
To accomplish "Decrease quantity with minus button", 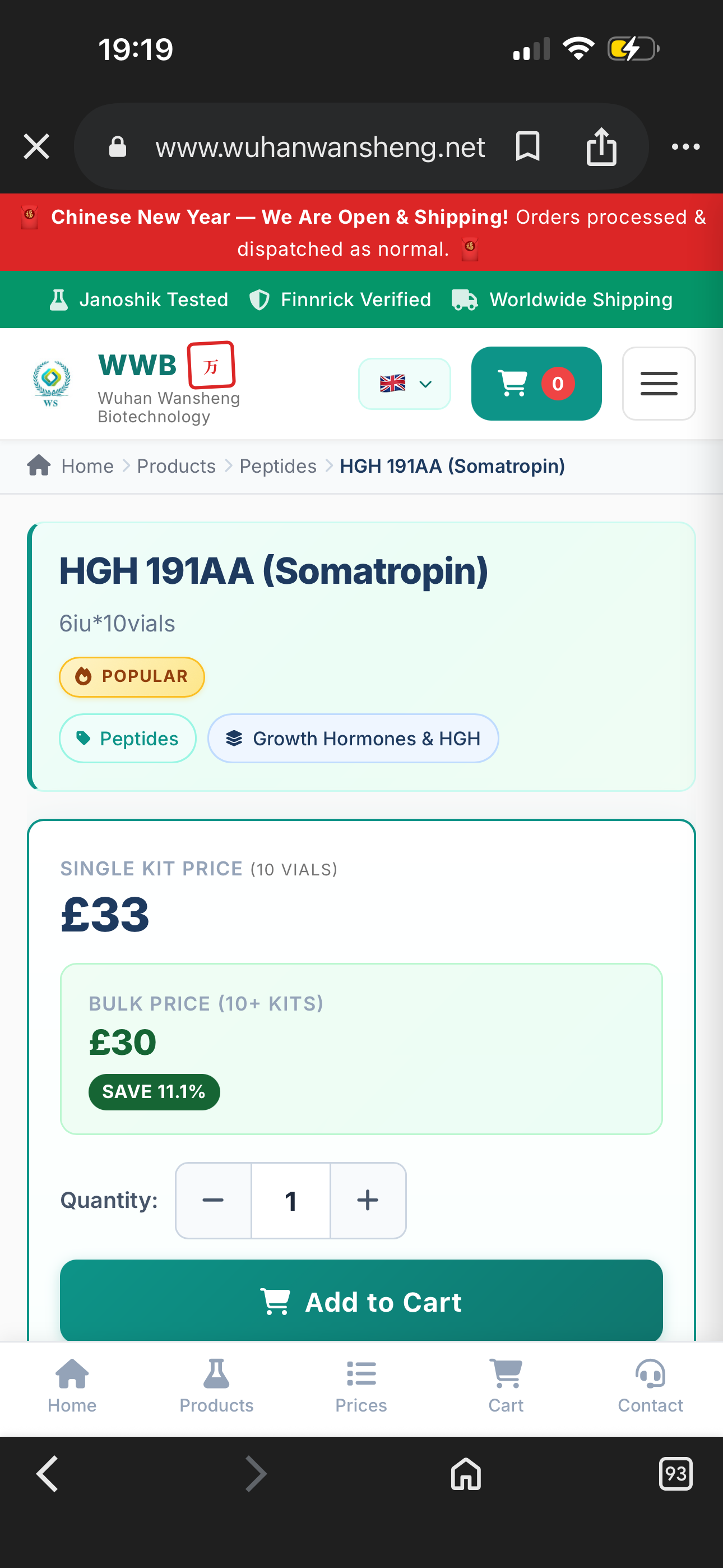I will click(x=213, y=1200).
